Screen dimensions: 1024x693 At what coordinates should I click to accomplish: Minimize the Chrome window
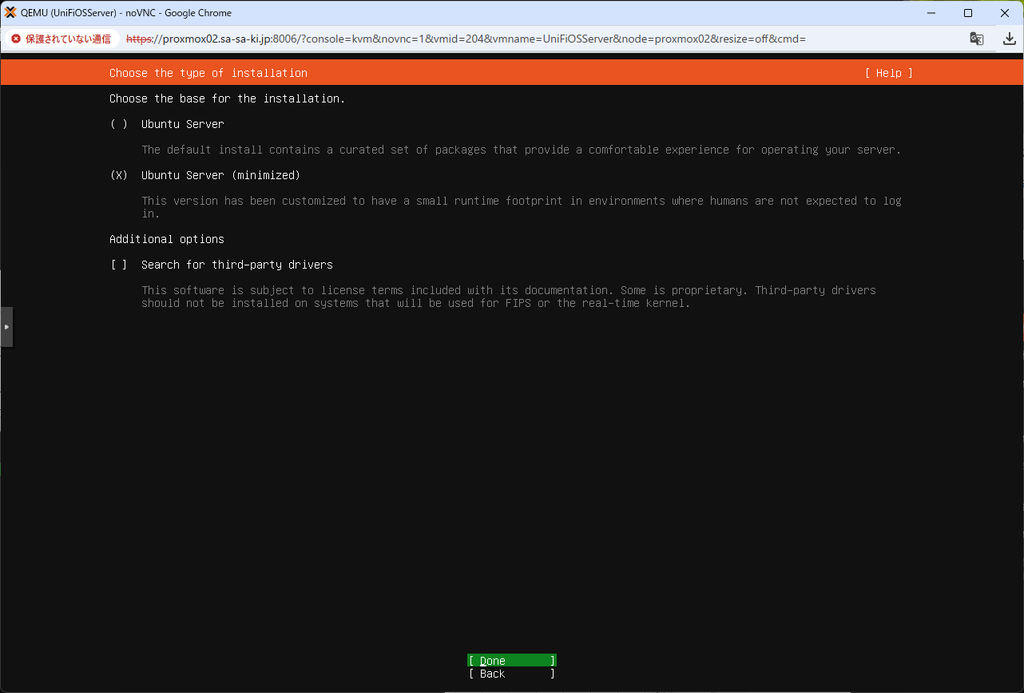[x=931, y=13]
